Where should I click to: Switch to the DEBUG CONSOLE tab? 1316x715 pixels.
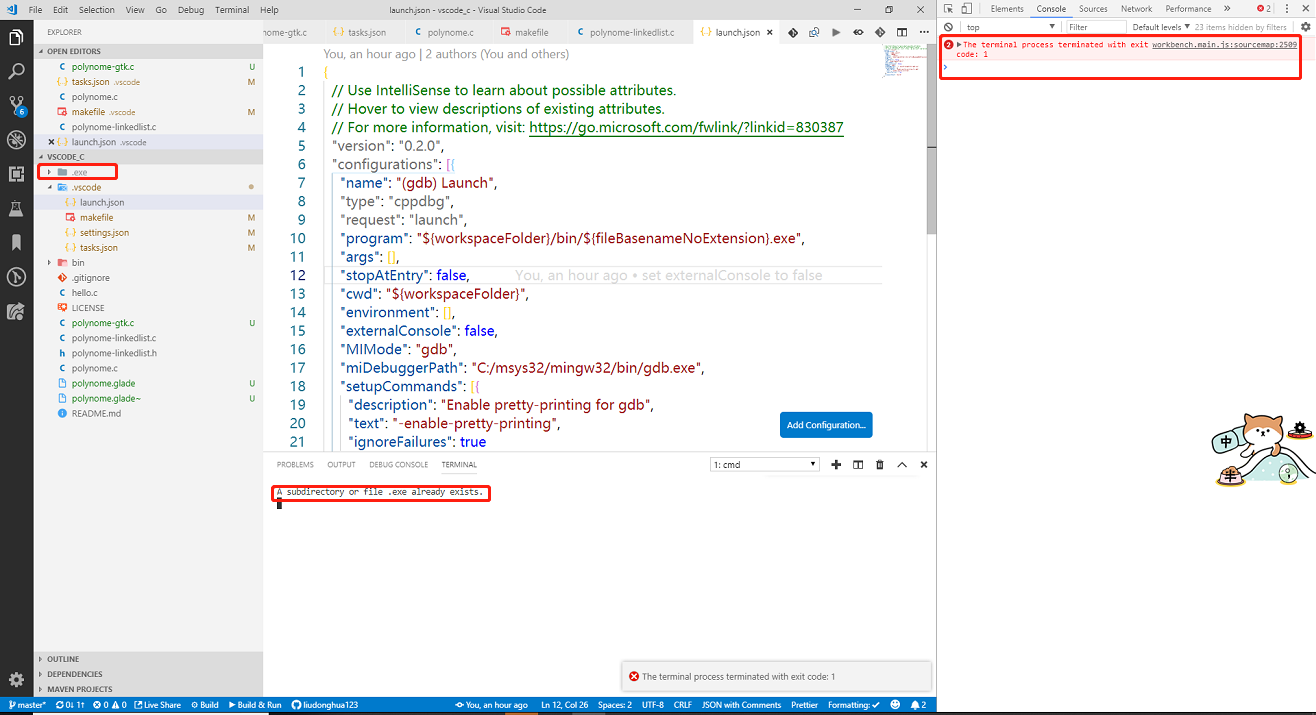(x=398, y=464)
